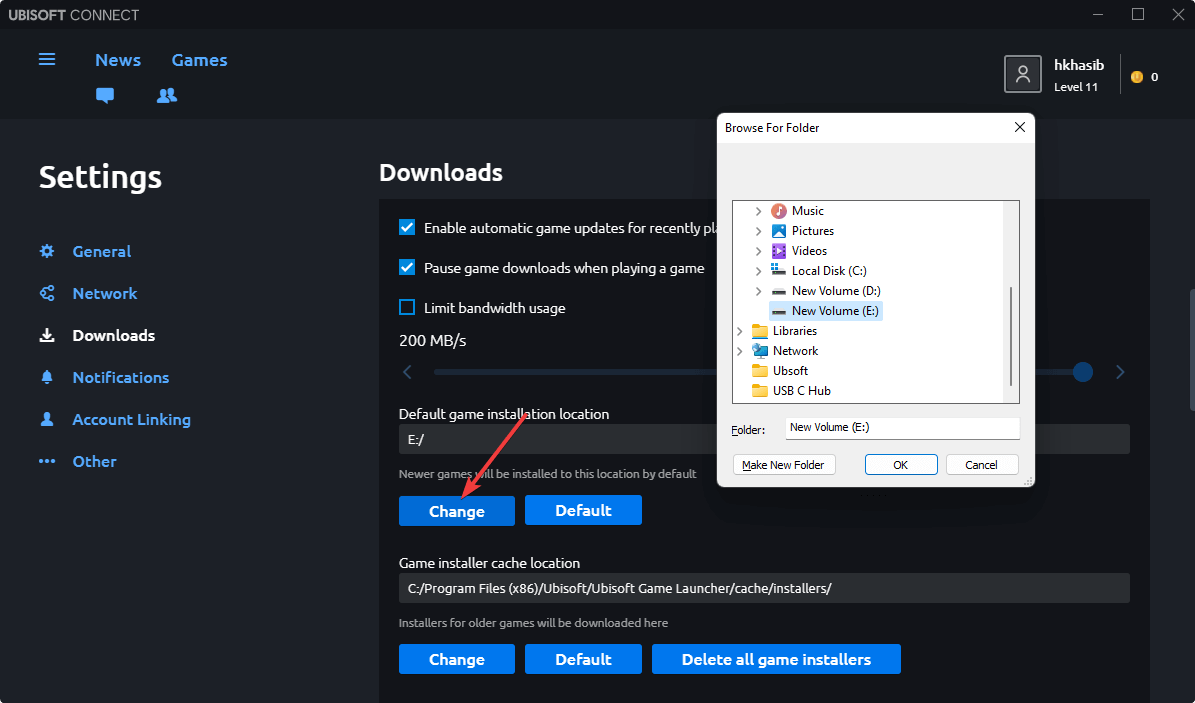Click the Libraries folder icon
Screen dimensions: 1195x703
point(760,330)
